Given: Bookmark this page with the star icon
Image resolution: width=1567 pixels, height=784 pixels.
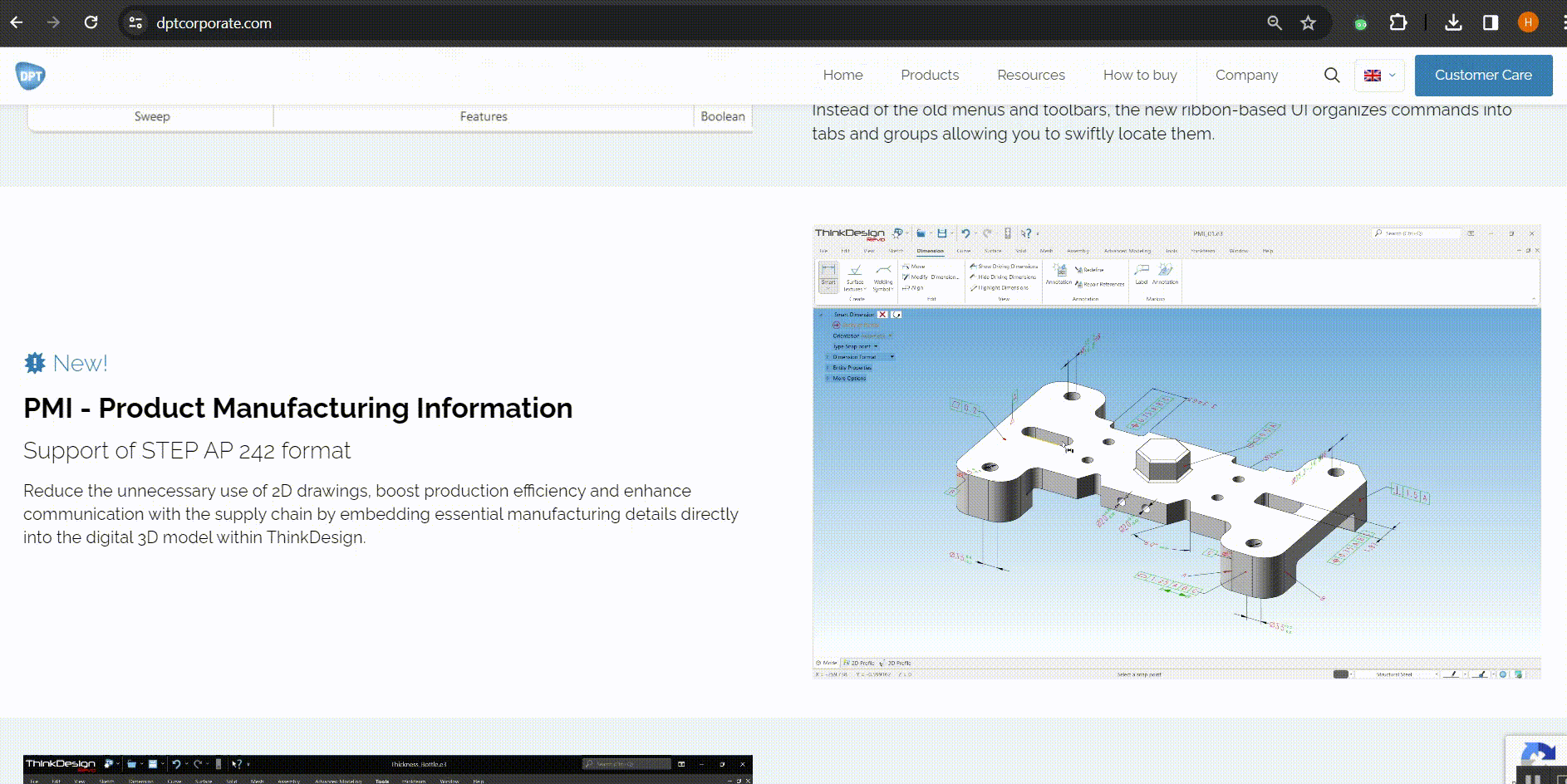Looking at the screenshot, I should [x=1309, y=23].
